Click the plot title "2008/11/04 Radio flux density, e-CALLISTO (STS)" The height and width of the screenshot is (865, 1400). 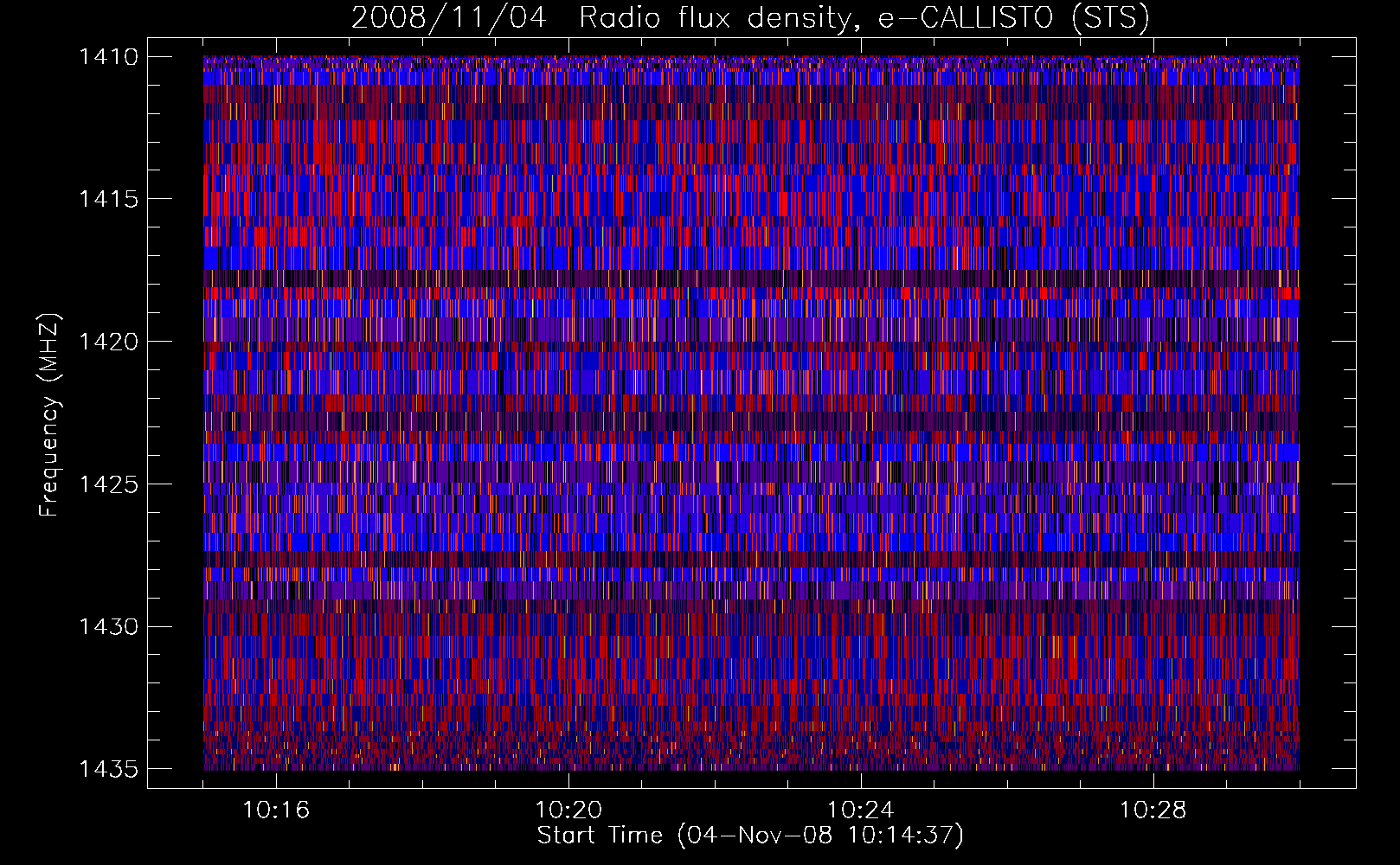pos(750,18)
